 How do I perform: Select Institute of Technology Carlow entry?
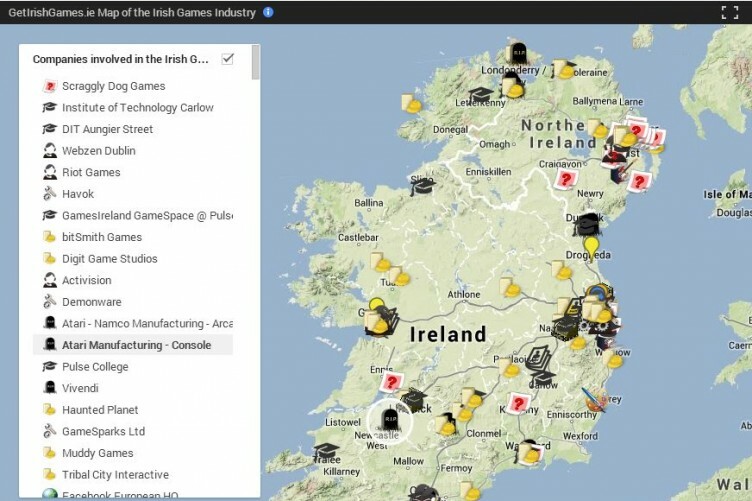tap(137, 108)
